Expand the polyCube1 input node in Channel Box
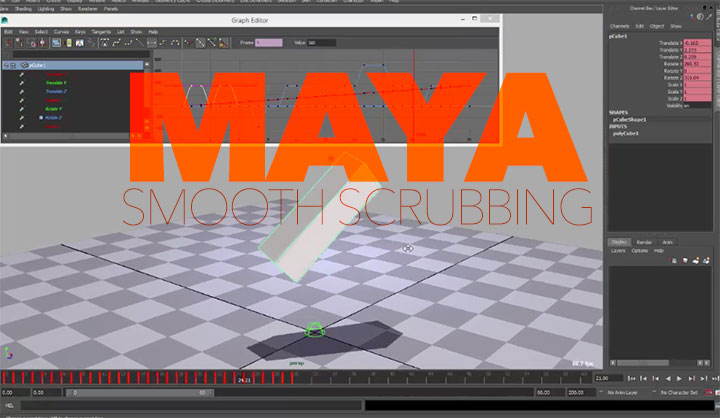Image resolution: width=720 pixels, height=418 pixels. (625, 133)
